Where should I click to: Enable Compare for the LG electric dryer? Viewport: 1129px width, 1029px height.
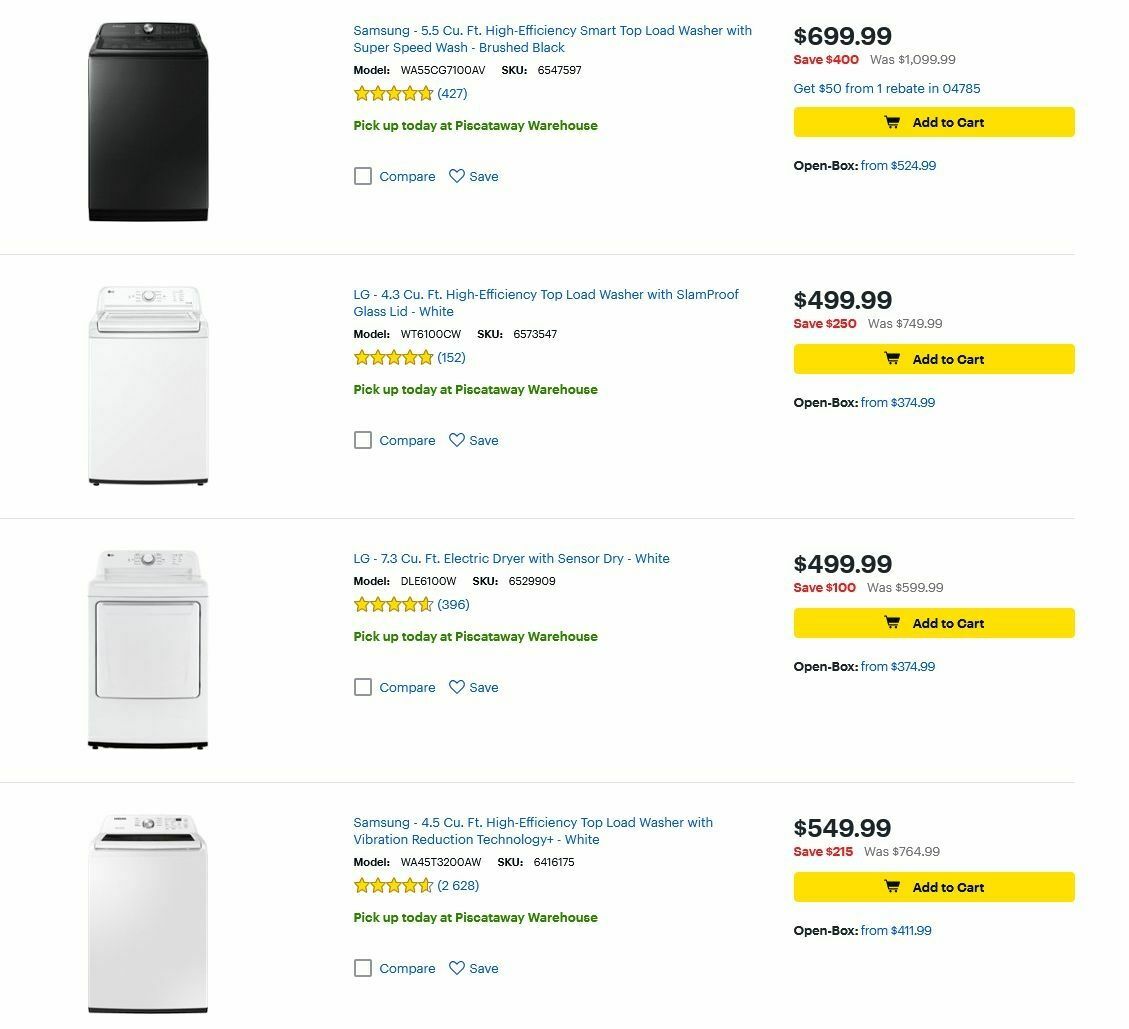[x=362, y=687]
